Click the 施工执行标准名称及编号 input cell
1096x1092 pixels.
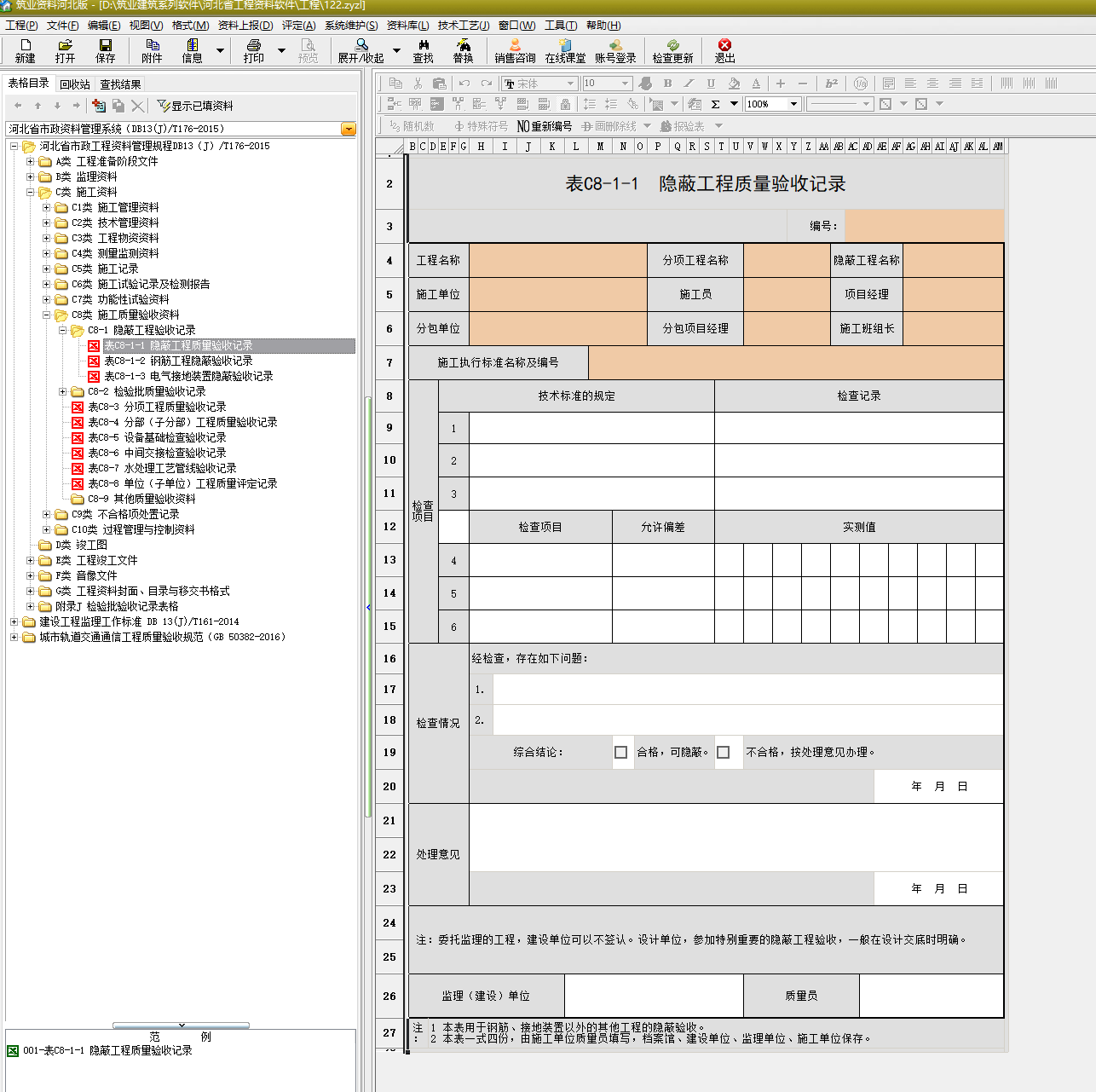[x=796, y=362]
